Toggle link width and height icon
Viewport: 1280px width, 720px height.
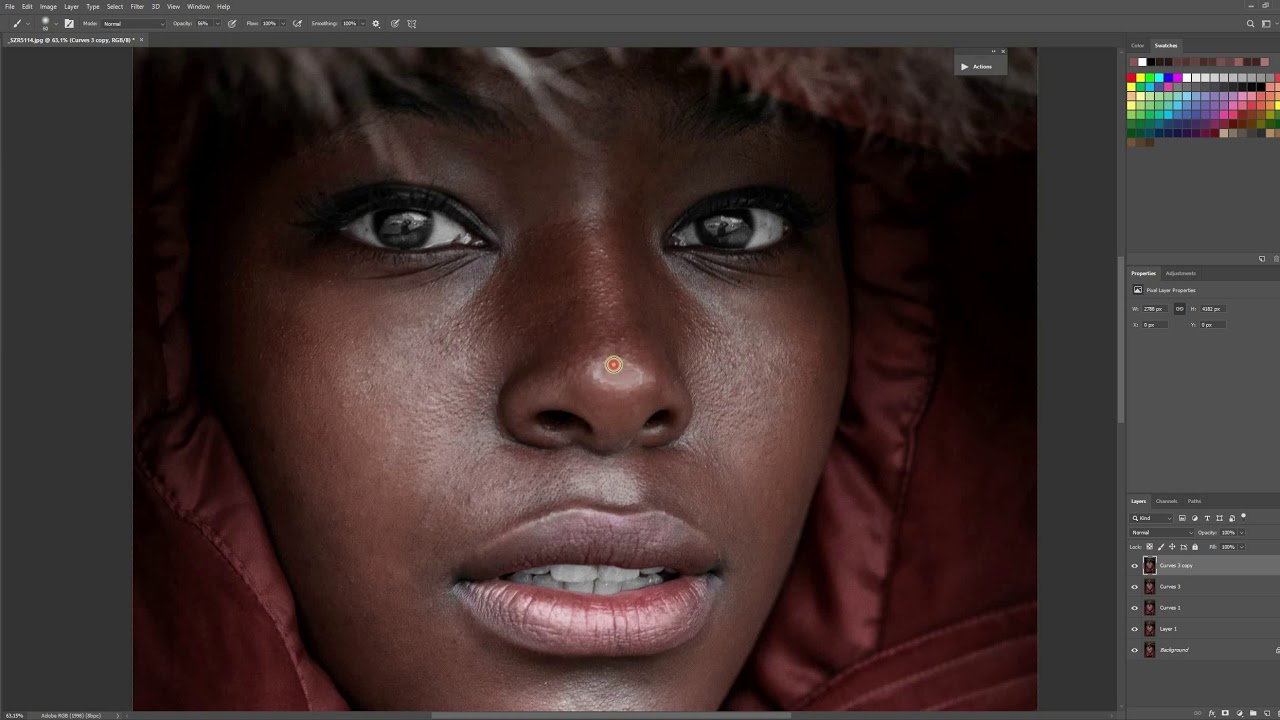pyautogui.click(x=1180, y=309)
